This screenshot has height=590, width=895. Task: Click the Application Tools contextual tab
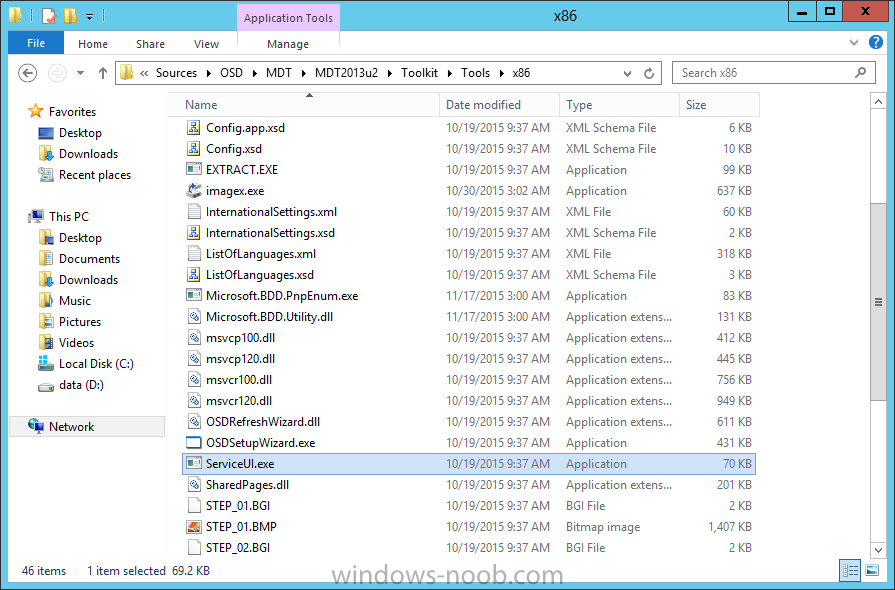(x=288, y=18)
